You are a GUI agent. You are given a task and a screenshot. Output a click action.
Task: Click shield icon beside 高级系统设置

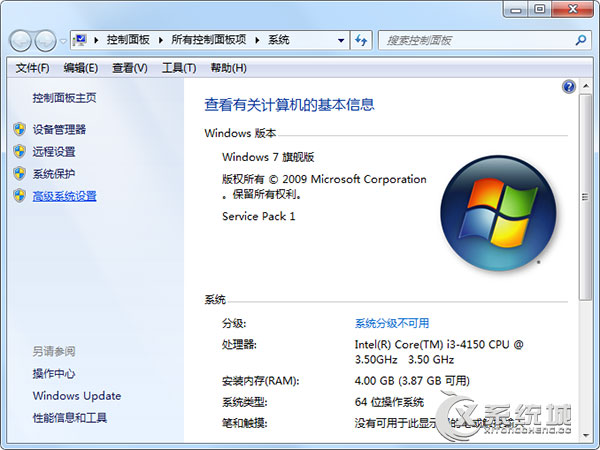point(19,196)
